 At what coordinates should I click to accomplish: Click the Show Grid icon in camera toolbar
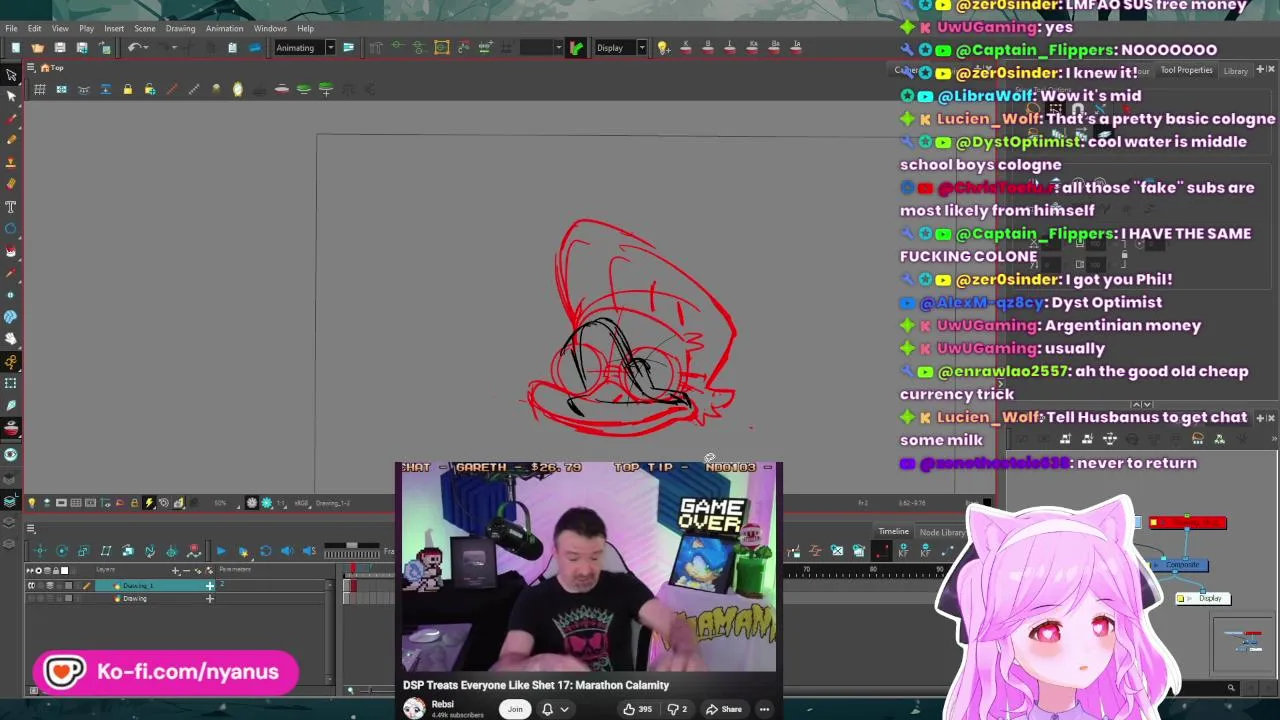click(39, 90)
